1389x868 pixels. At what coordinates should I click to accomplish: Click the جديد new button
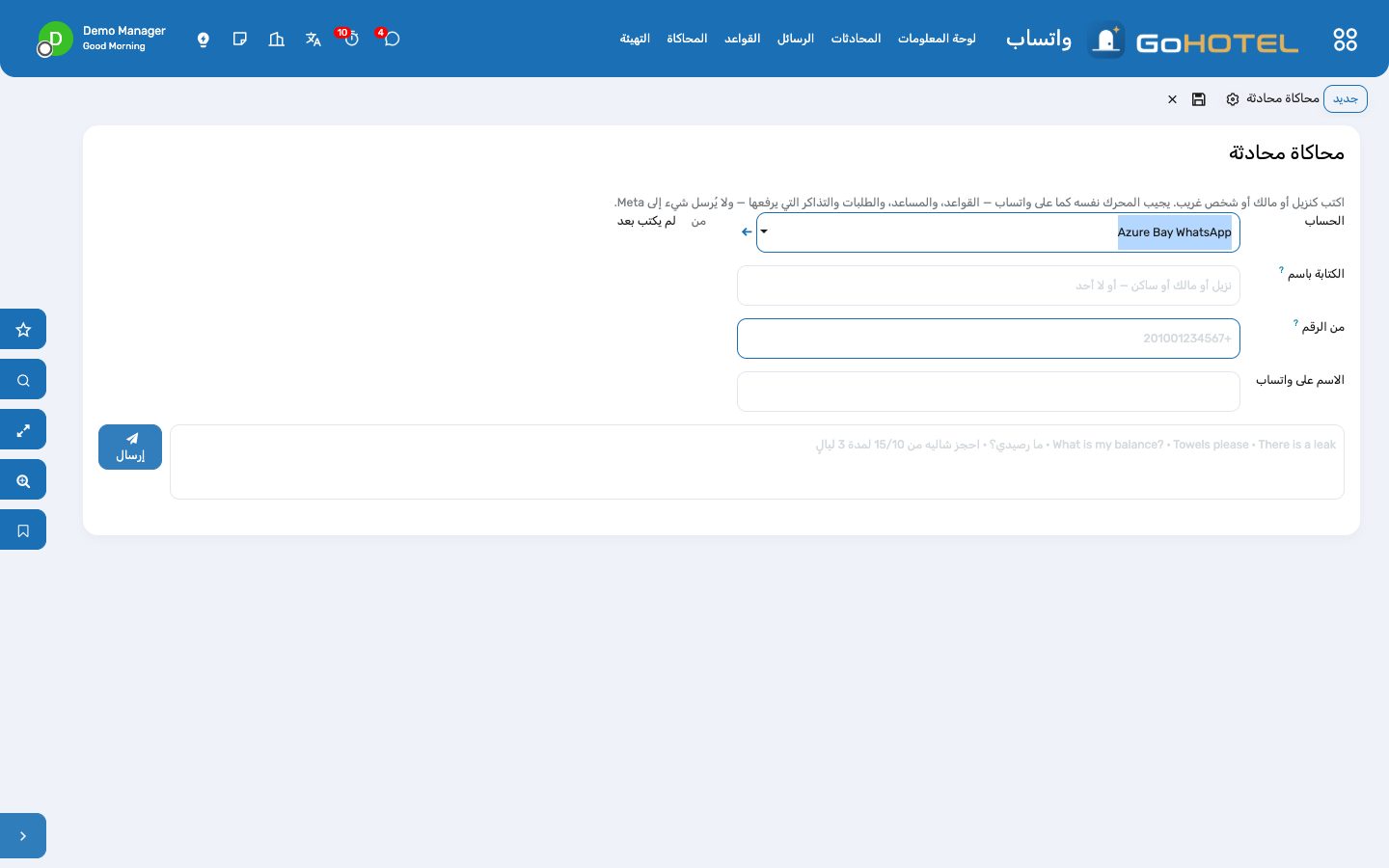(x=1346, y=99)
